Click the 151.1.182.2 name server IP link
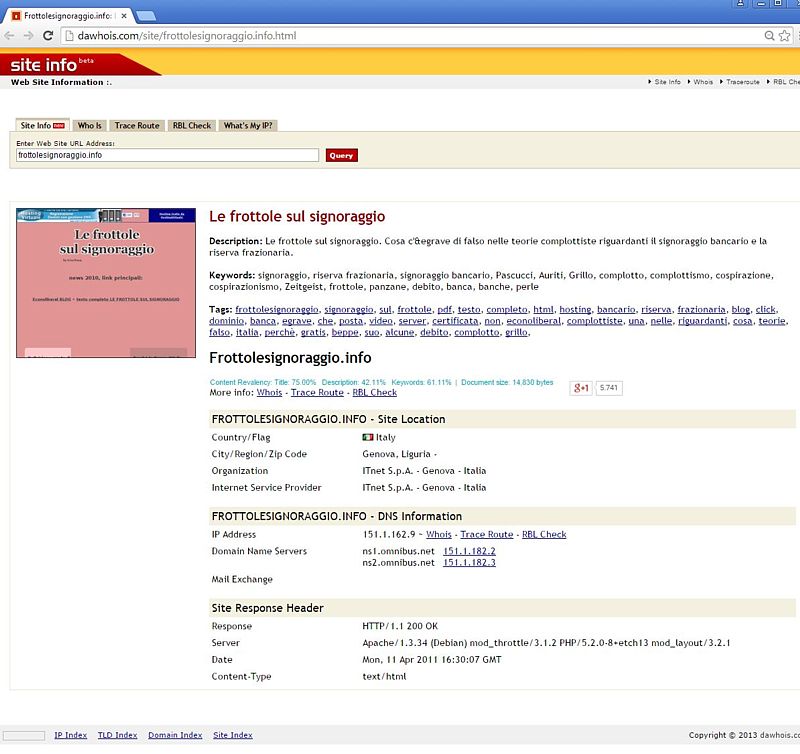 (x=469, y=551)
